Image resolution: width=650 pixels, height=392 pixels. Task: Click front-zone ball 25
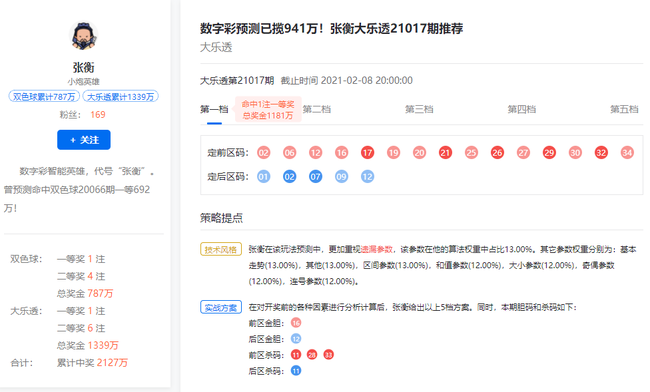tap(471, 153)
